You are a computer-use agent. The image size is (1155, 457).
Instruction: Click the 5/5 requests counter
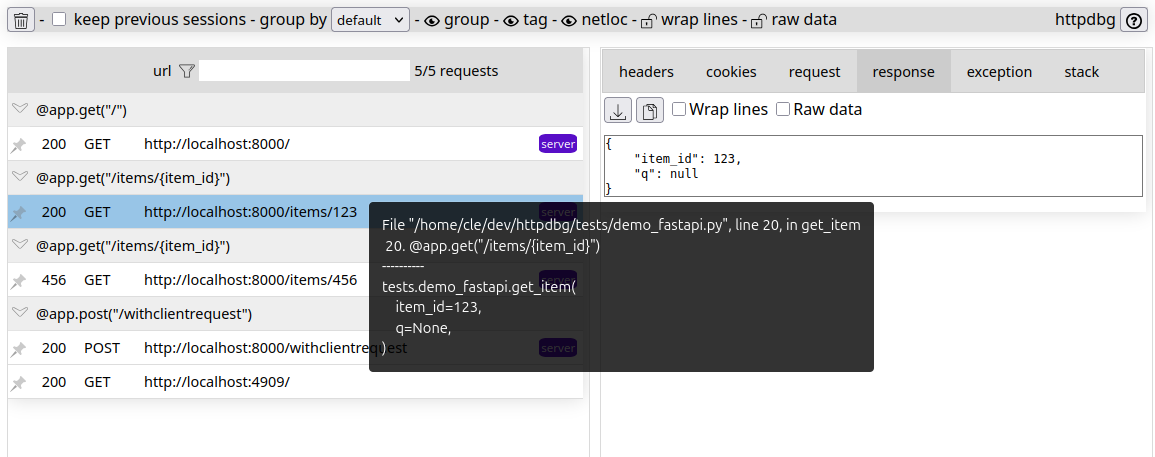[x=456, y=71]
